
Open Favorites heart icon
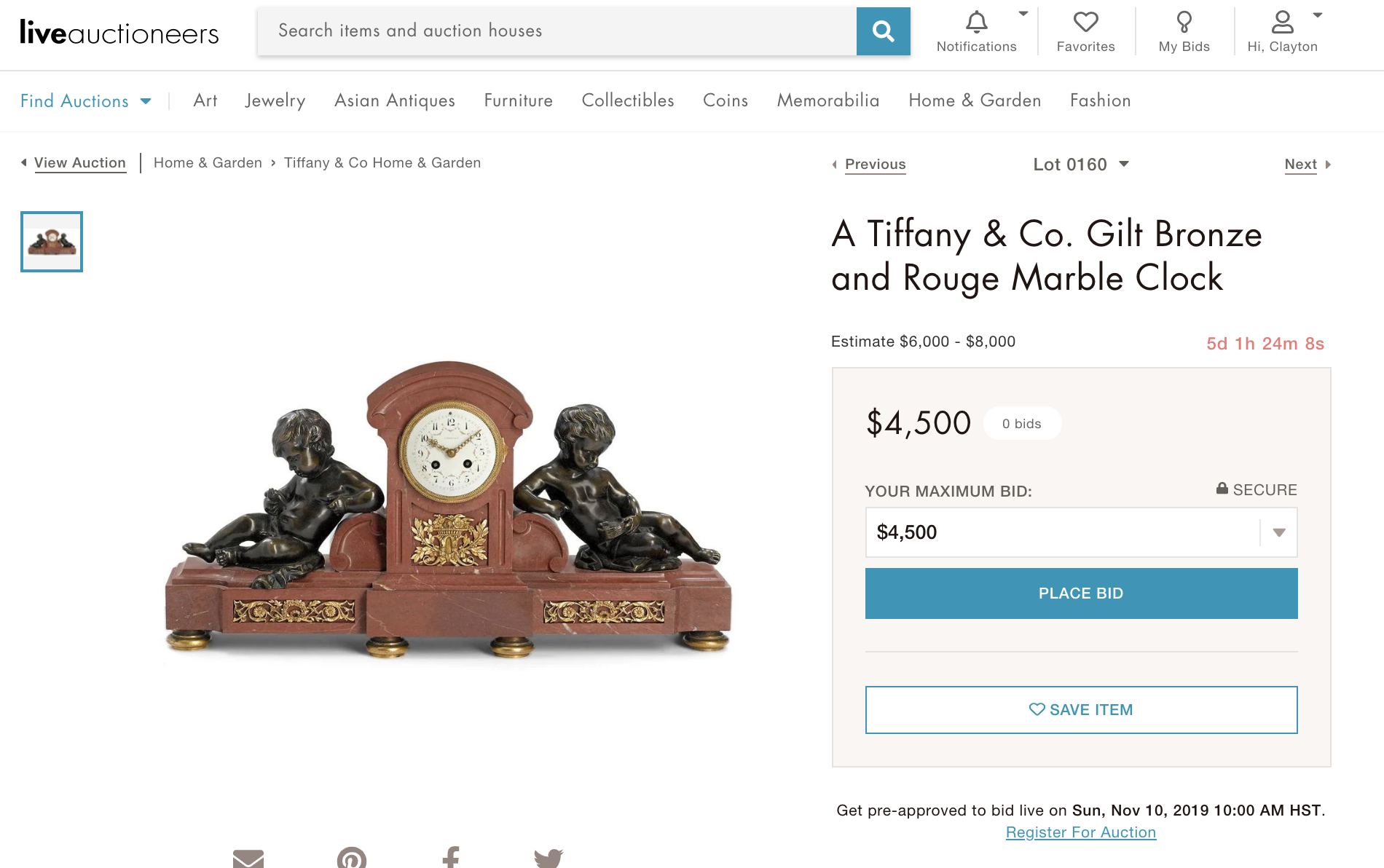point(1085,23)
